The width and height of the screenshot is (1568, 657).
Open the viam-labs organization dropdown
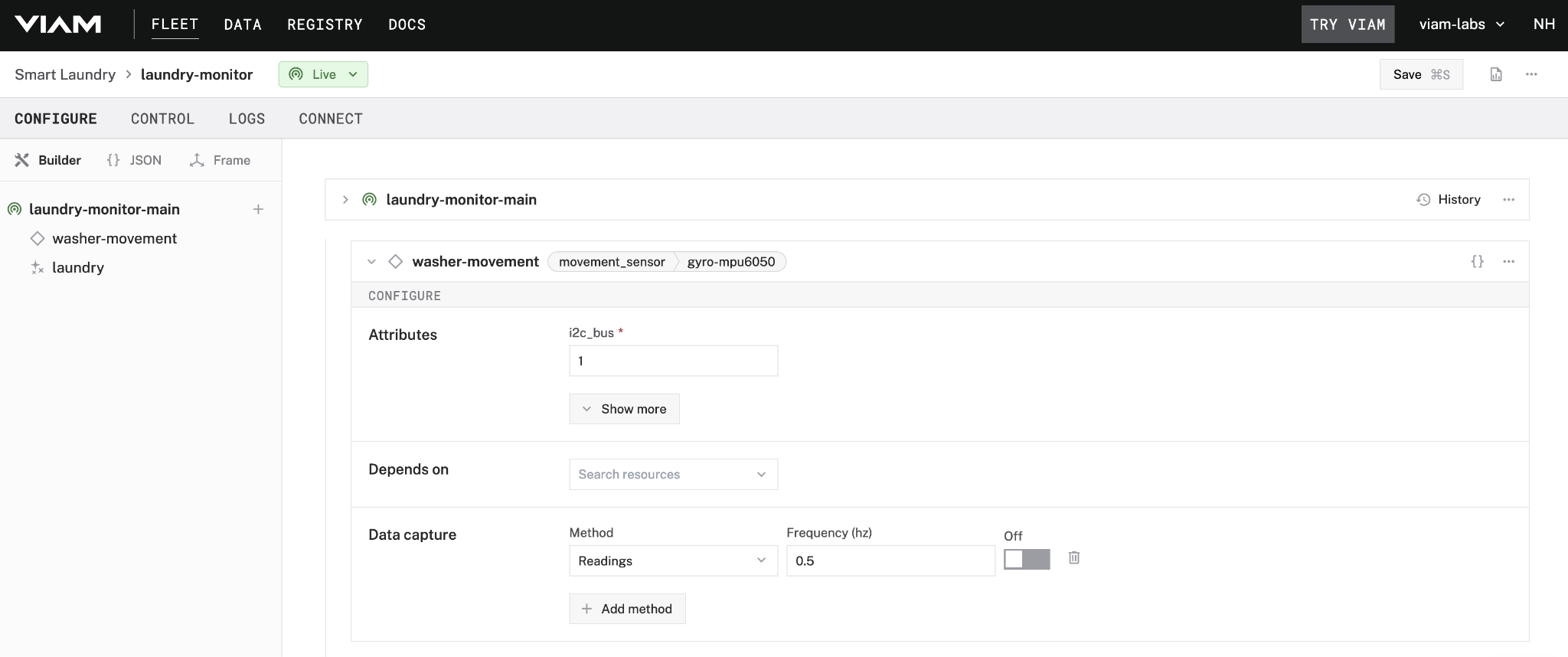[1462, 25]
